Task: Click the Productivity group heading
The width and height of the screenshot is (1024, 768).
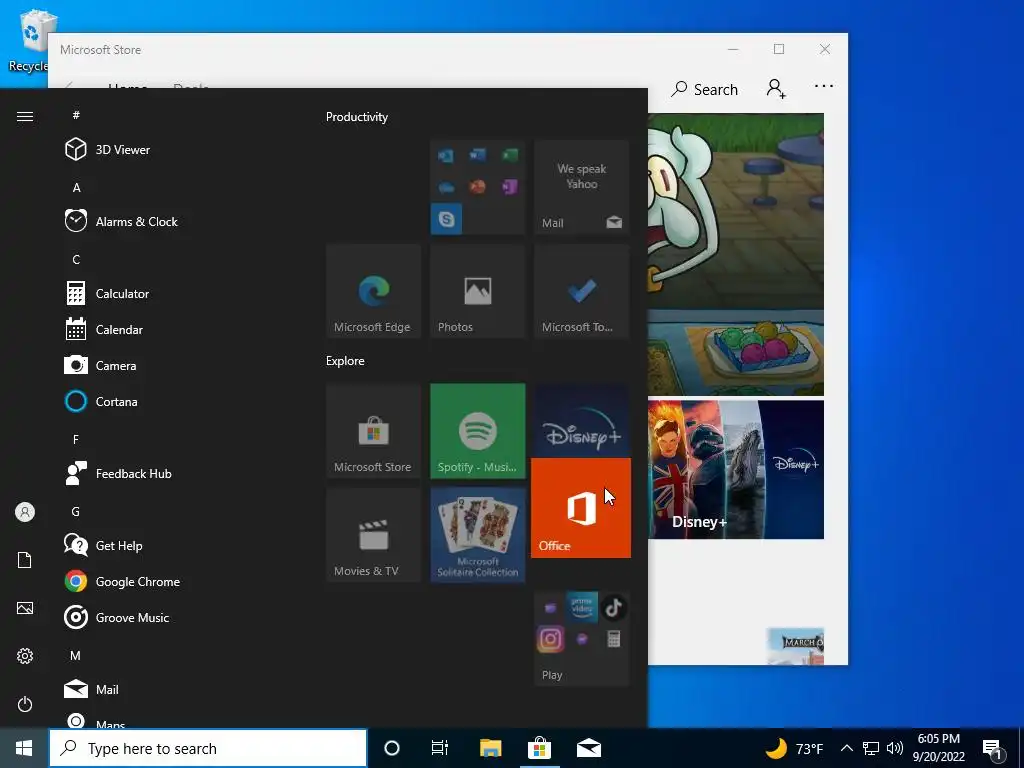Action: pos(357,117)
